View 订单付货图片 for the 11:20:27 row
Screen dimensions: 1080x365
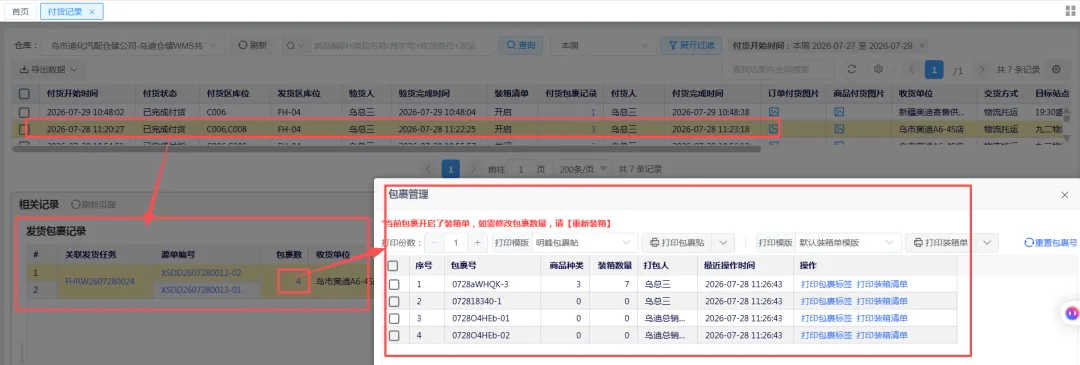(x=773, y=129)
